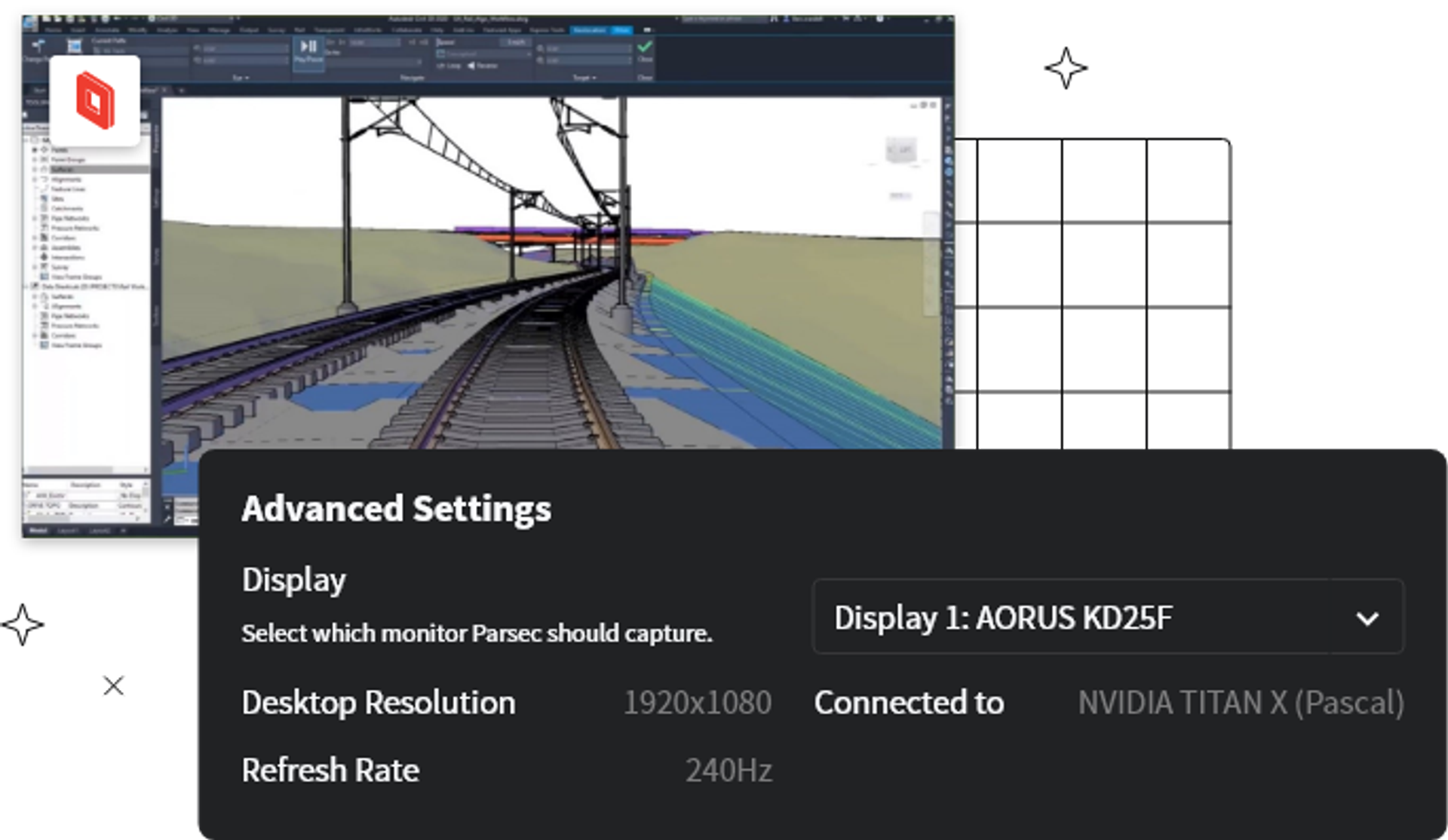Click the Refresh Rate label
Image resolution: width=1448 pixels, height=840 pixels.
coord(330,771)
